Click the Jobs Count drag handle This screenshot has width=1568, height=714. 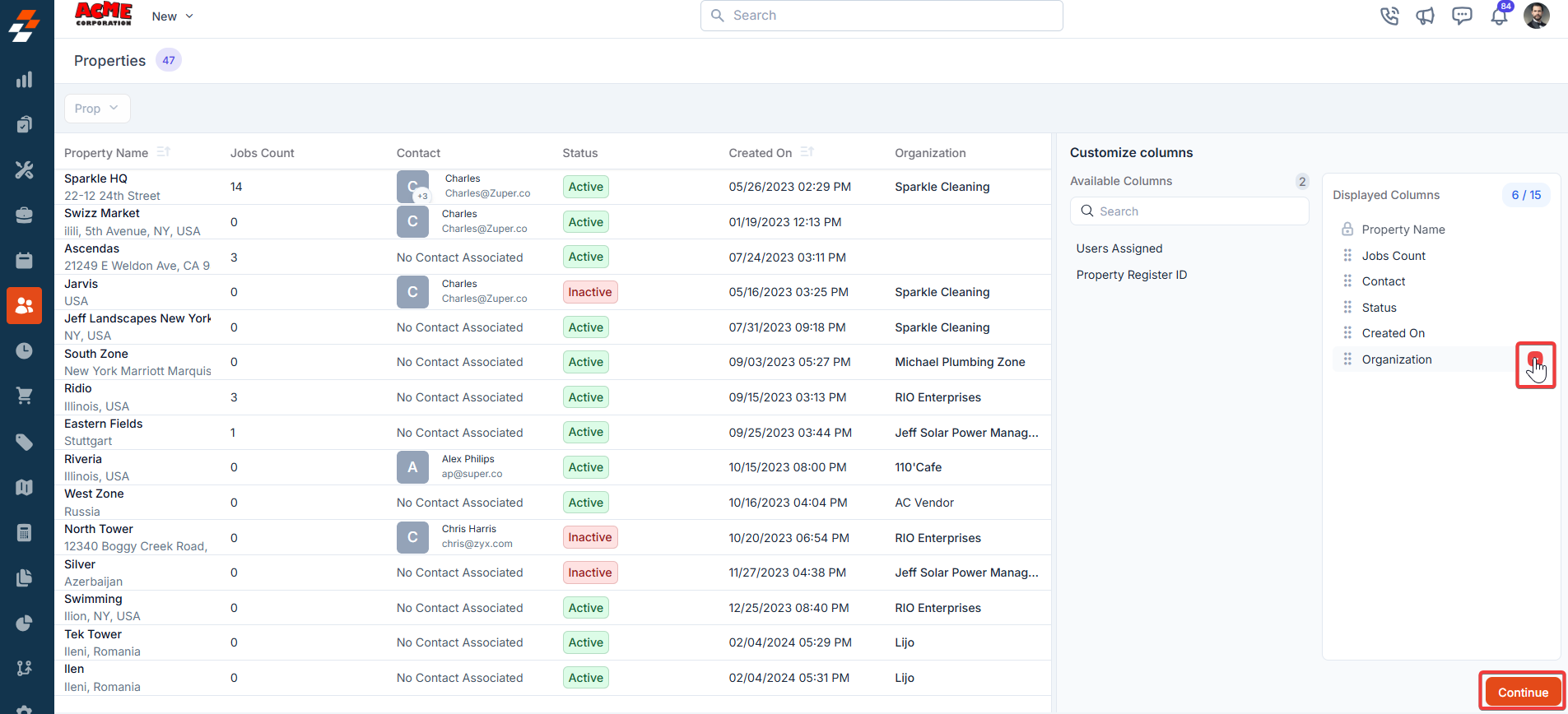1347,256
